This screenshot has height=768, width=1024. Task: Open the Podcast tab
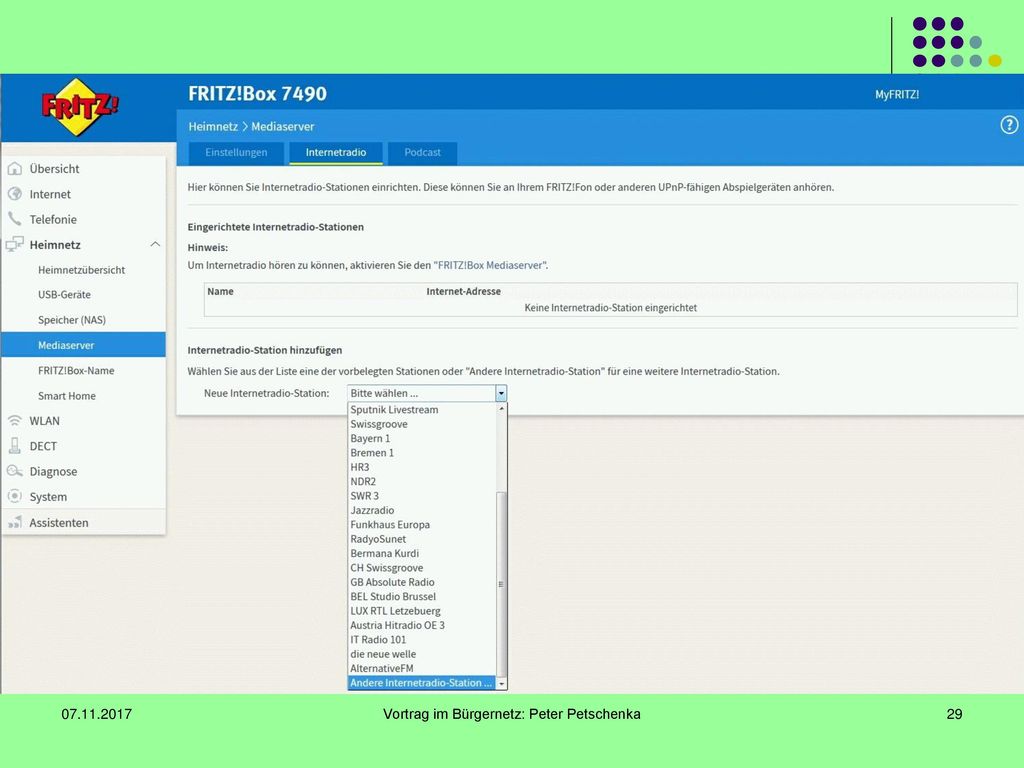pyautogui.click(x=423, y=153)
